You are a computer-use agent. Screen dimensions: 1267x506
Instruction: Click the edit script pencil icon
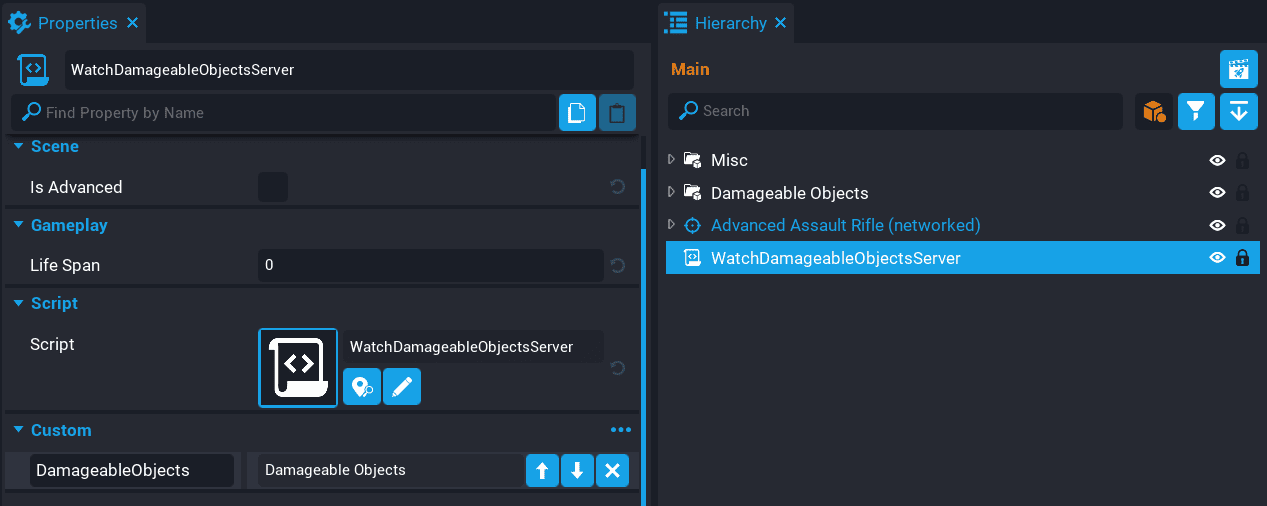click(x=402, y=387)
